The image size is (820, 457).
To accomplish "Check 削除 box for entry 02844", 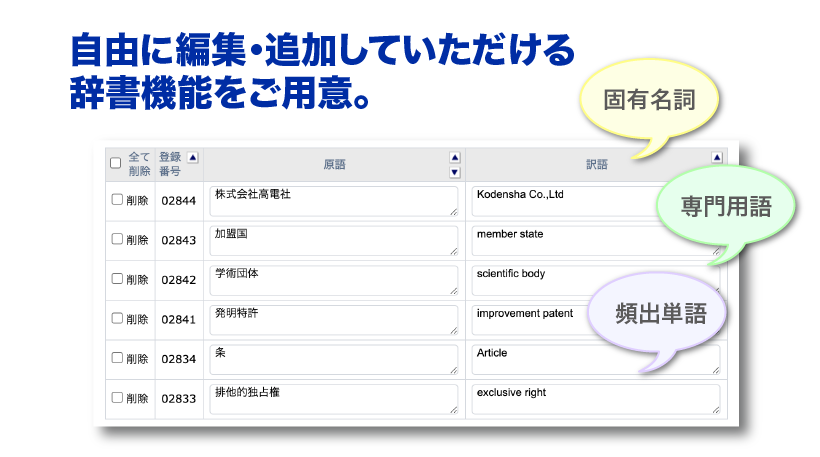I will (117, 200).
